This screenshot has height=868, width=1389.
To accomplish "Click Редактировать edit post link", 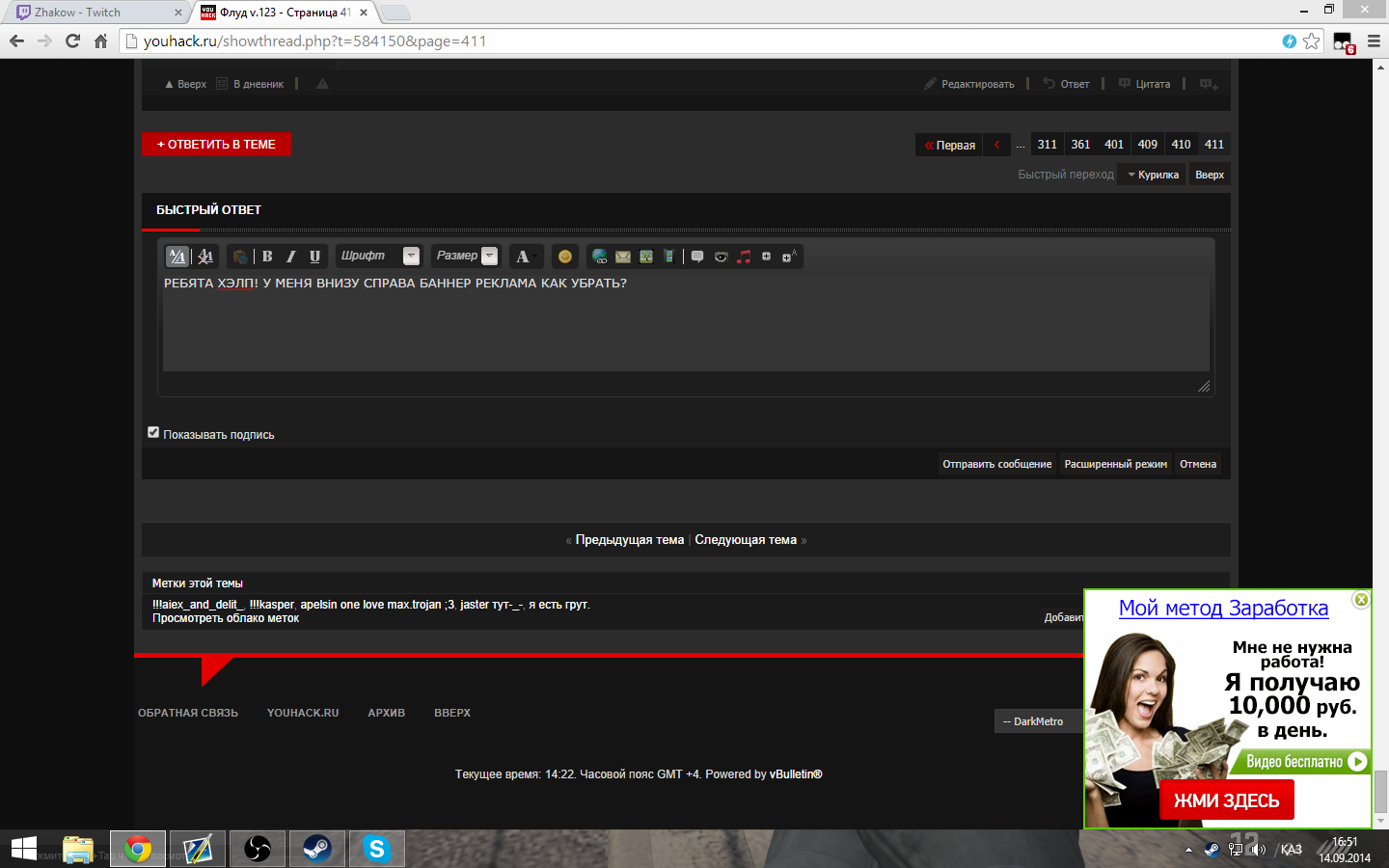I will 969,84.
